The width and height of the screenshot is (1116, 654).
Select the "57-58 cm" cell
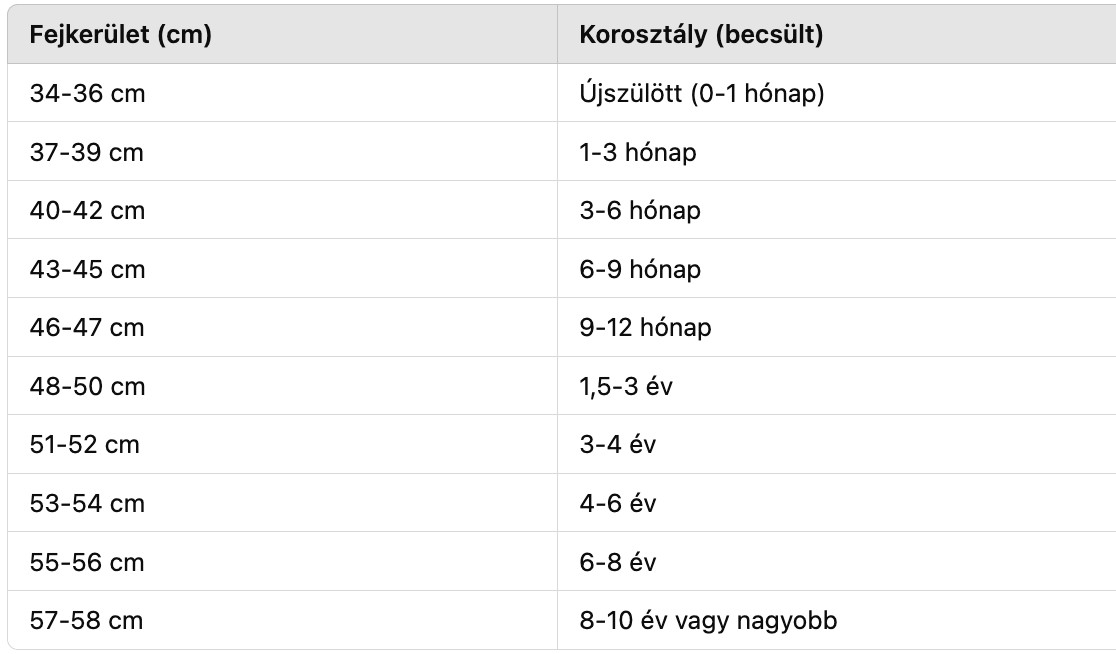click(87, 620)
